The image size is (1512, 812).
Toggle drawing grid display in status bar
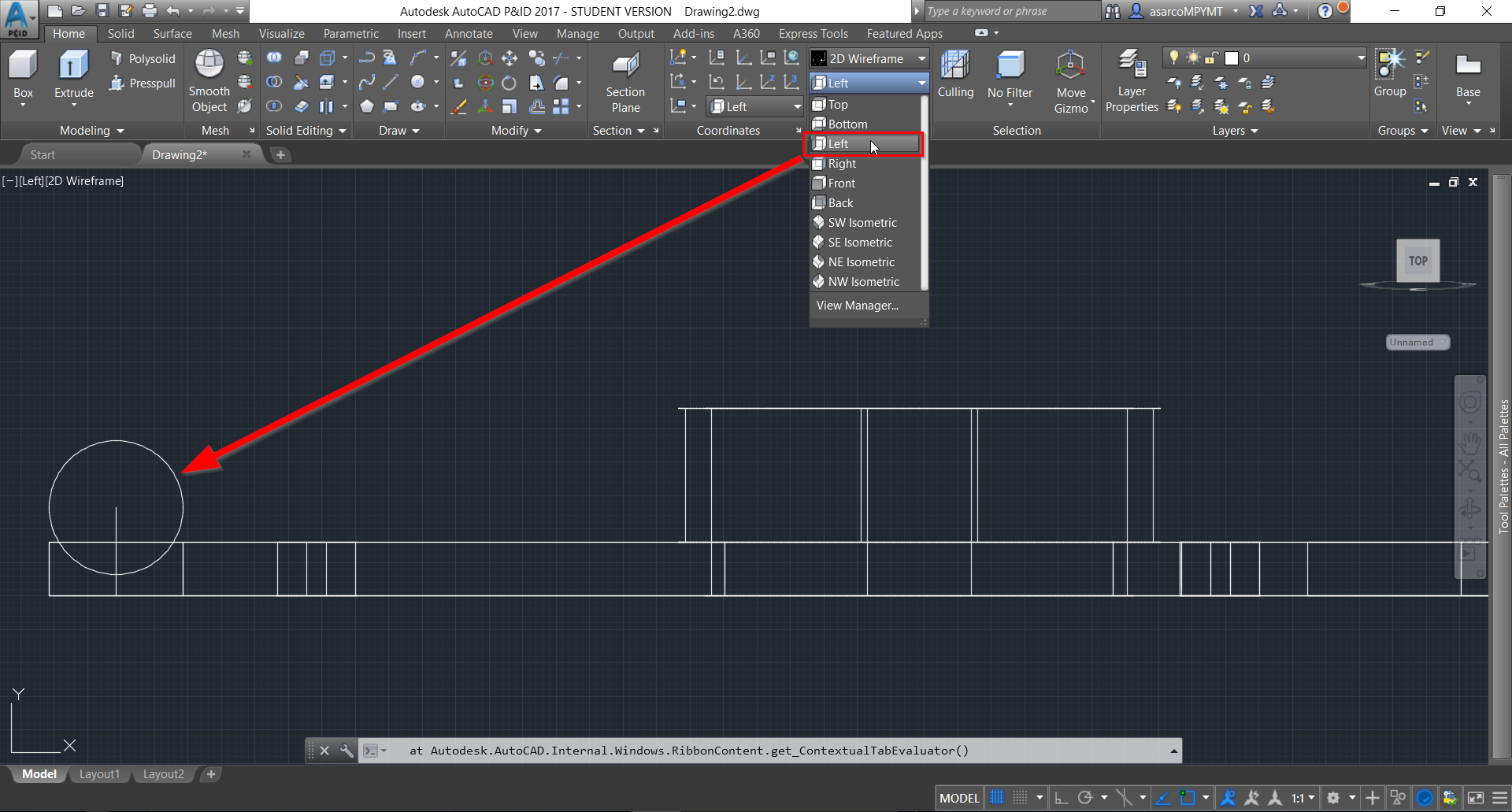(x=997, y=798)
